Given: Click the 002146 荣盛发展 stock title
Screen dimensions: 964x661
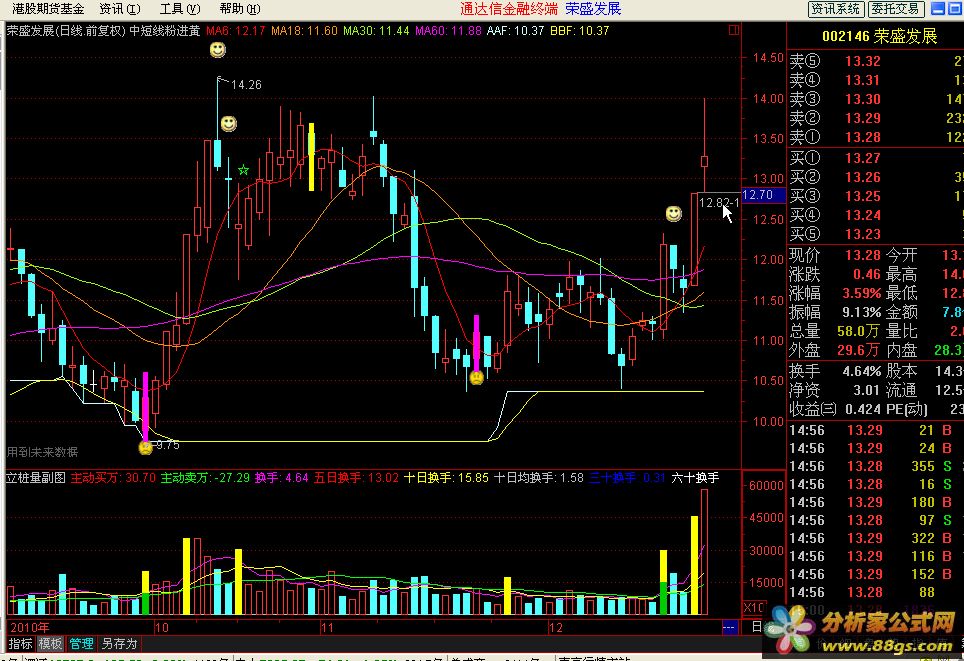Looking at the screenshot, I should pyautogui.click(x=879, y=36).
